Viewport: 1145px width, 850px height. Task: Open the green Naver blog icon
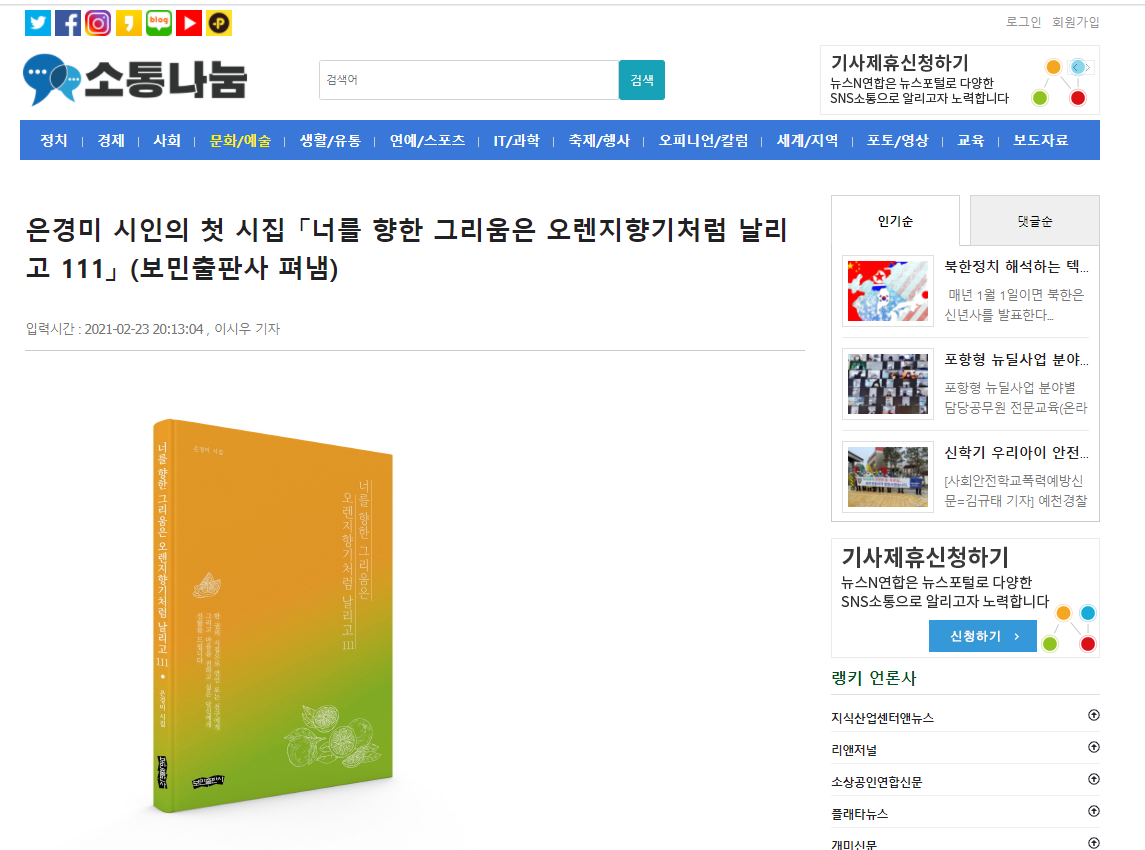pyautogui.click(x=158, y=23)
